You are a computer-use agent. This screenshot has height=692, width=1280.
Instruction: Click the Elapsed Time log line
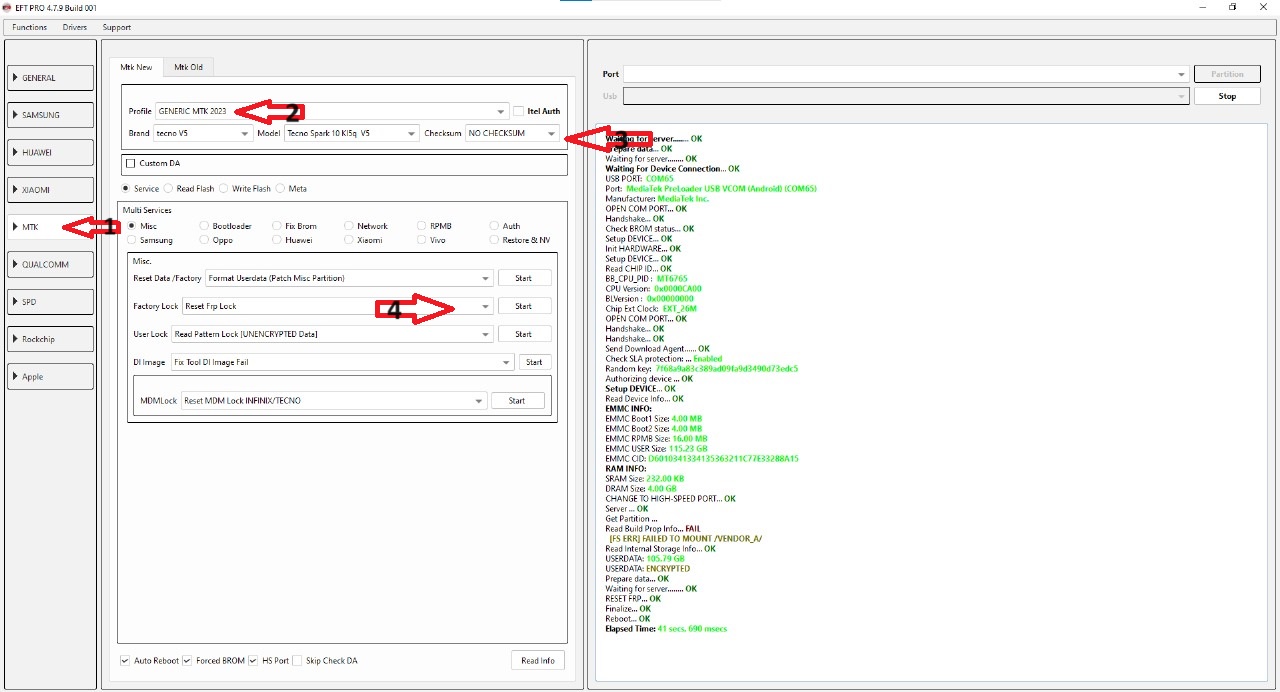[x=666, y=629]
